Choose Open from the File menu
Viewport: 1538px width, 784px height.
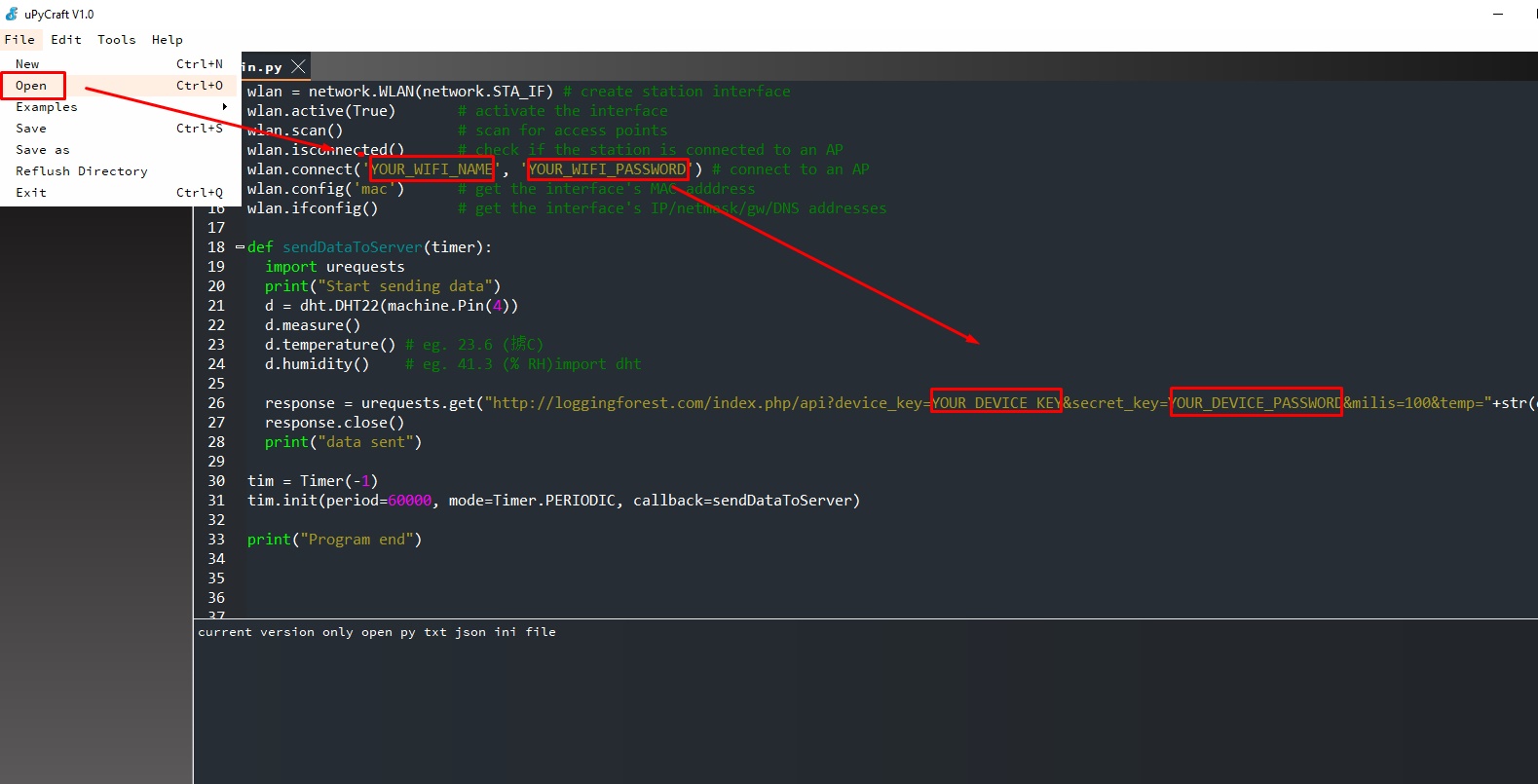tap(119, 86)
